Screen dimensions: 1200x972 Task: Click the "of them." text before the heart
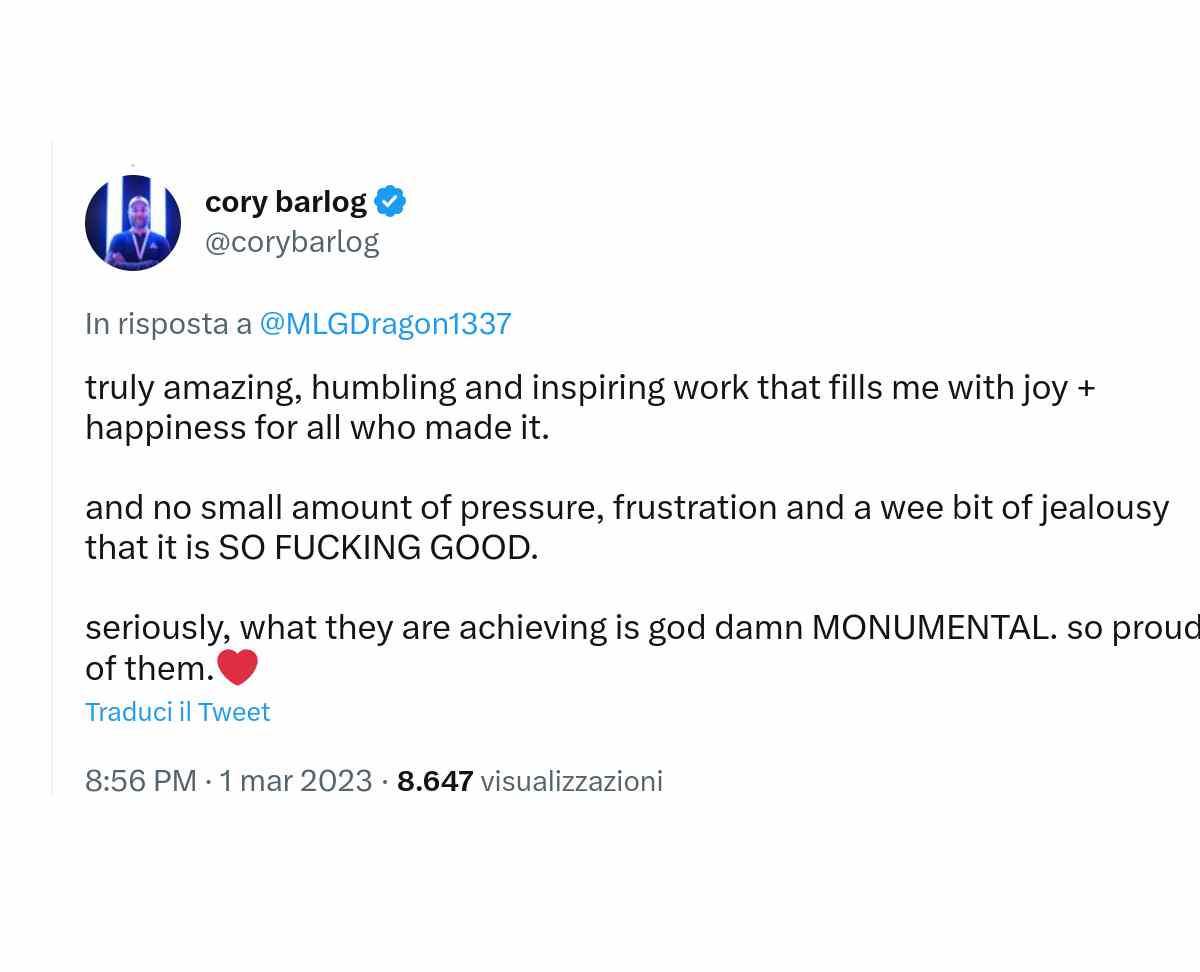coord(149,668)
